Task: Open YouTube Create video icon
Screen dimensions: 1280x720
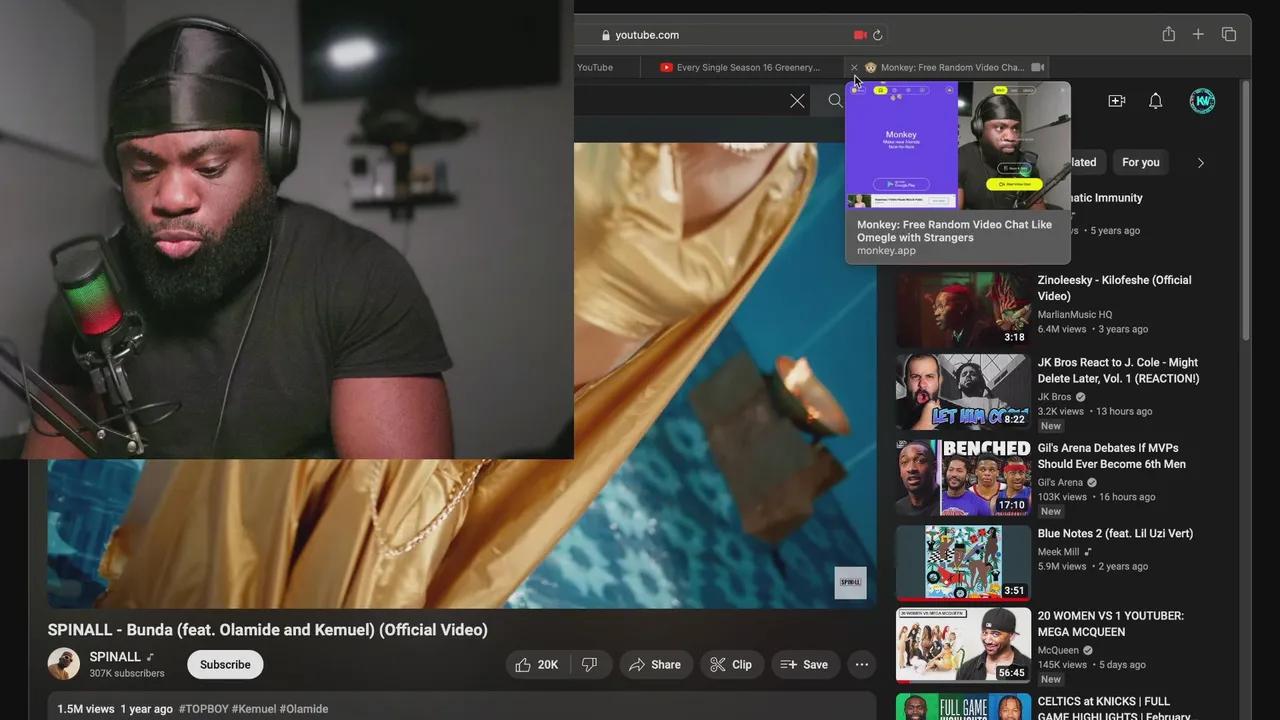Action: tap(1117, 101)
